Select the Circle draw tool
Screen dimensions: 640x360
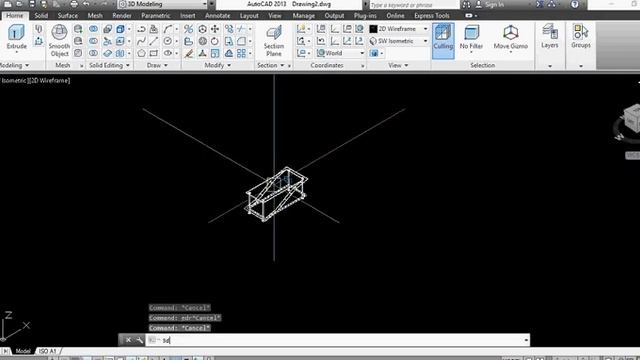(x=168, y=41)
